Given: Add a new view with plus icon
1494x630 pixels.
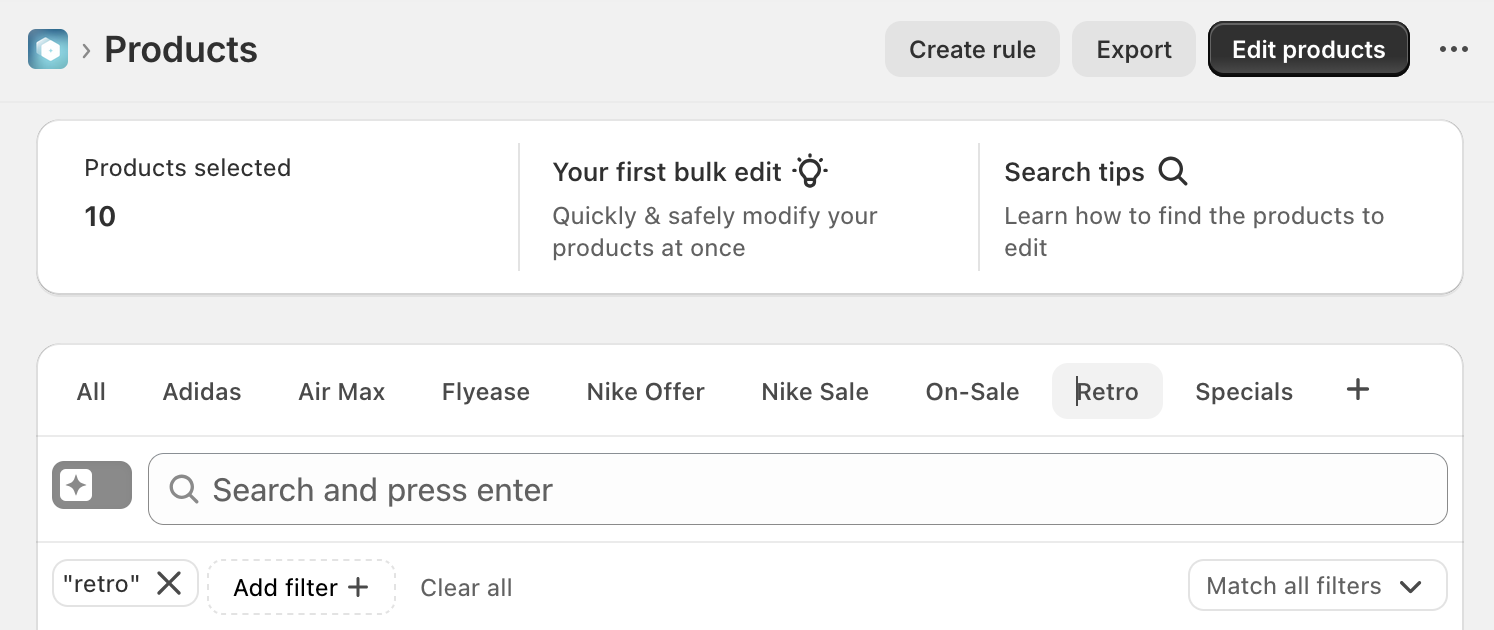Looking at the screenshot, I should click(1357, 390).
